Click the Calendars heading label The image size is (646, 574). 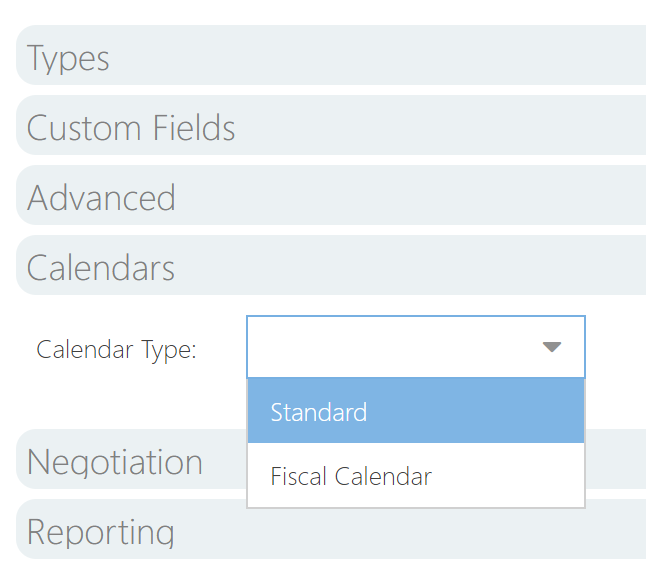tap(101, 268)
